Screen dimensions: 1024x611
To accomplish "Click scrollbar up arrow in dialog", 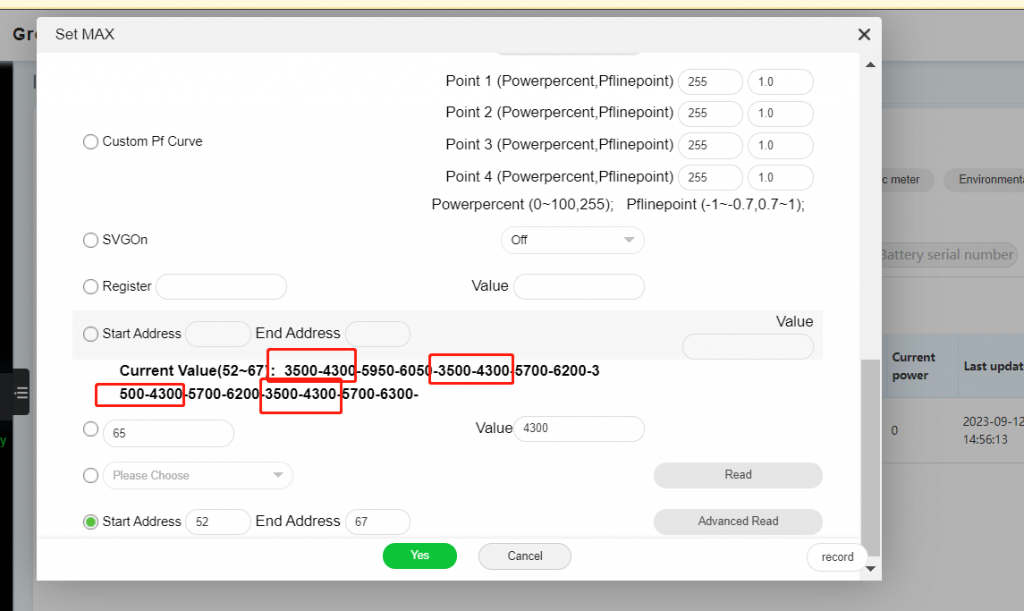I will [x=870, y=64].
